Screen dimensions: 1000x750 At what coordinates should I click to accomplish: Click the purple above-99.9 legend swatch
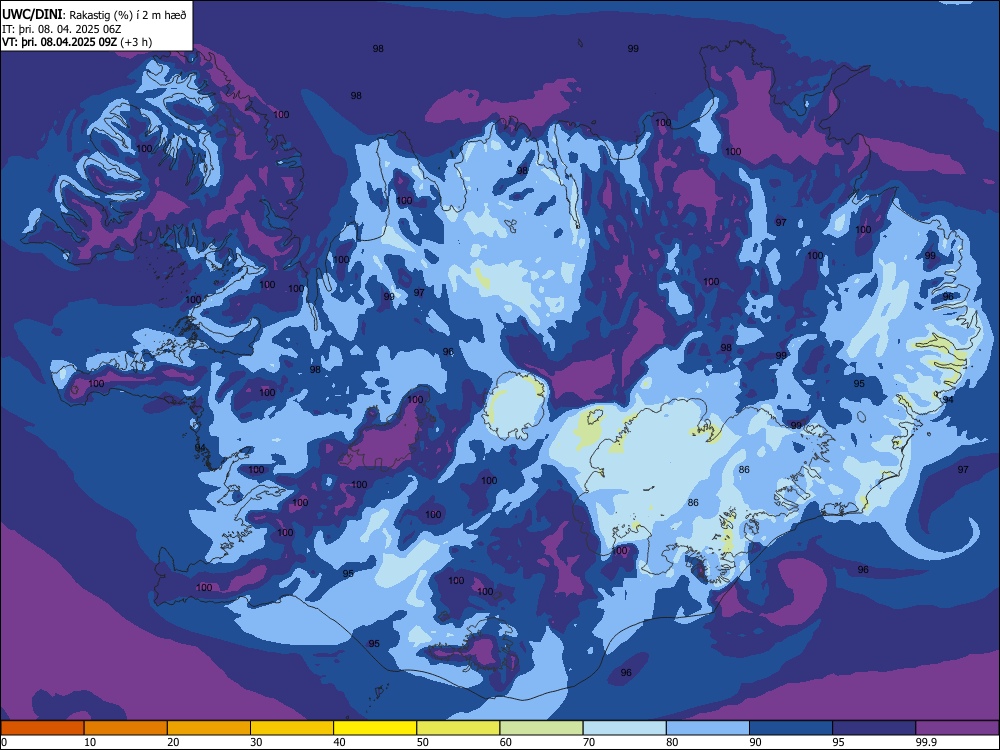957,728
